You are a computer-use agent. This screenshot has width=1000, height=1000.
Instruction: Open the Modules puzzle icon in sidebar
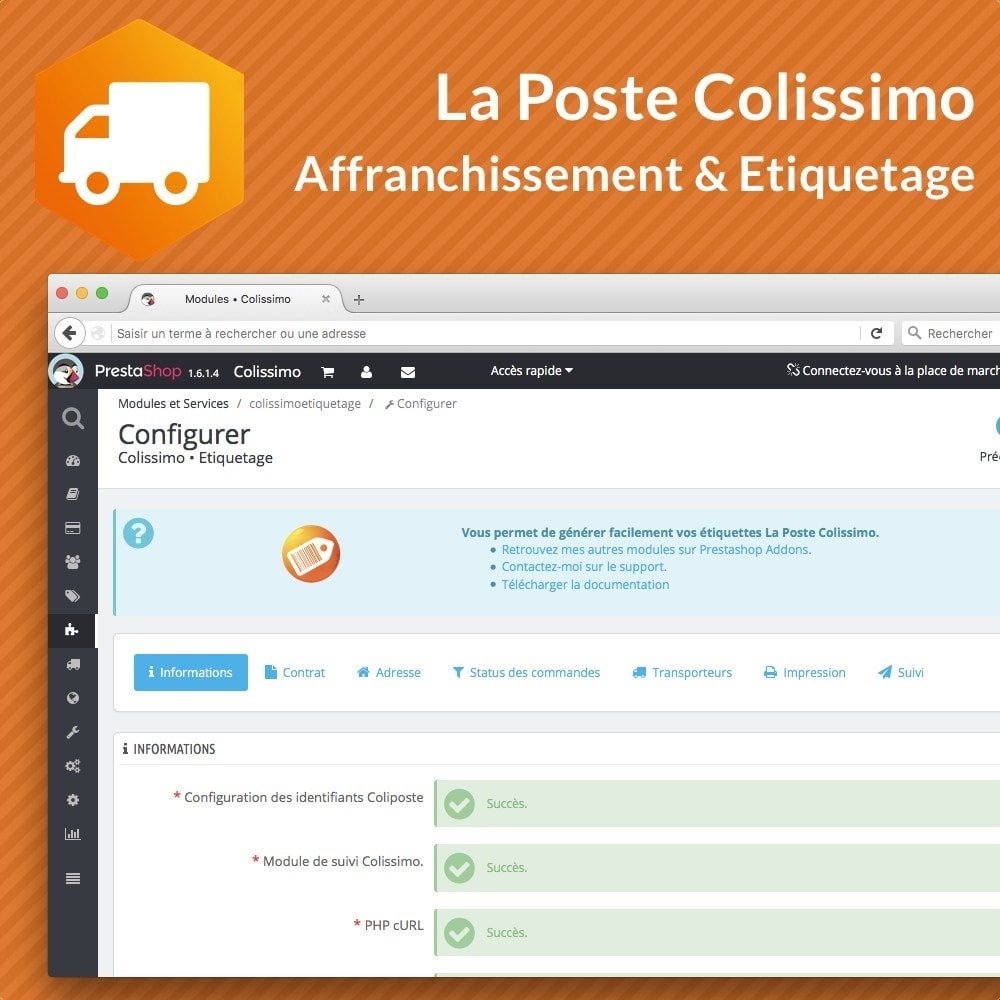tap(72, 630)
